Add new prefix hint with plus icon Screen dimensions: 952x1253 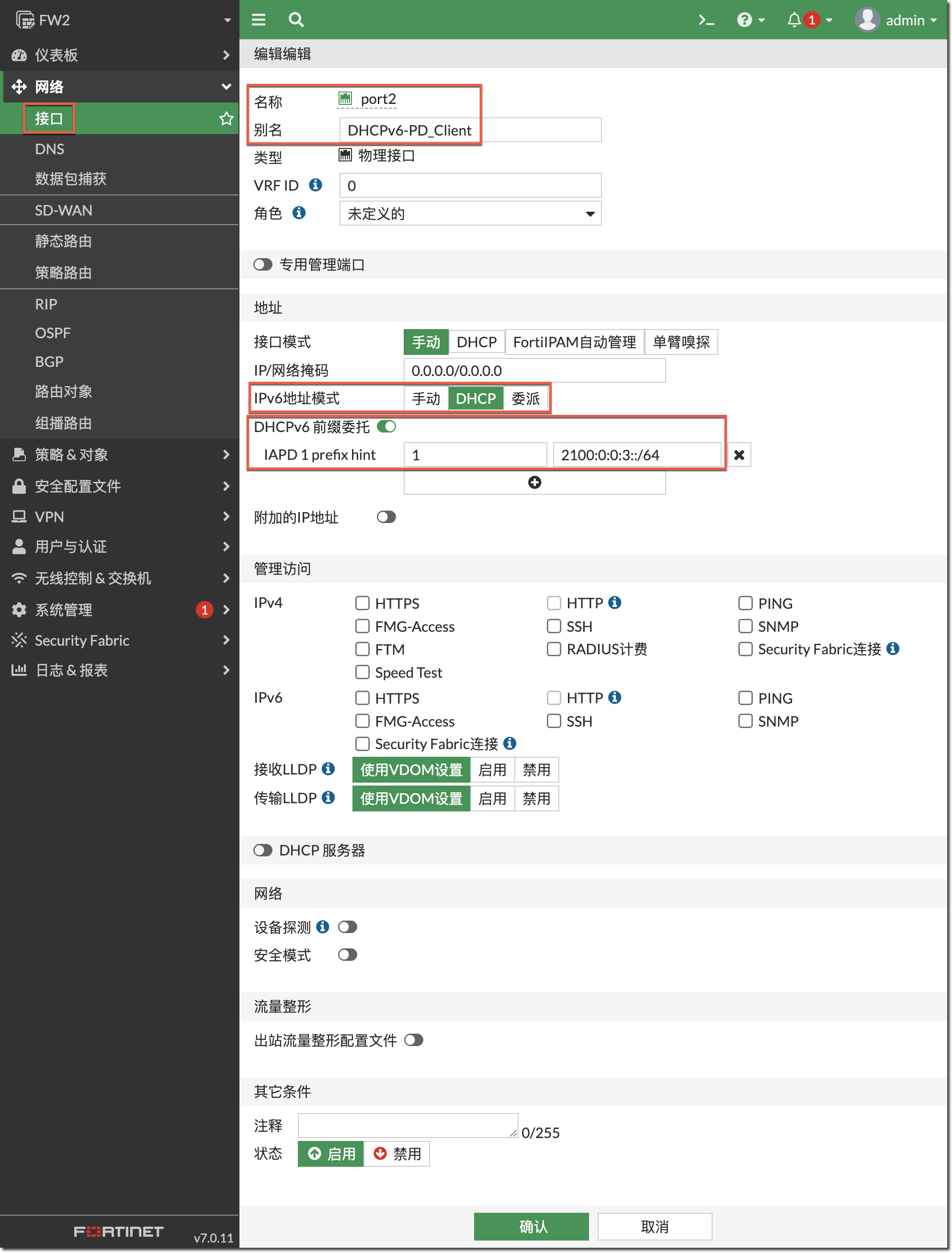click(x=534, y=482)
